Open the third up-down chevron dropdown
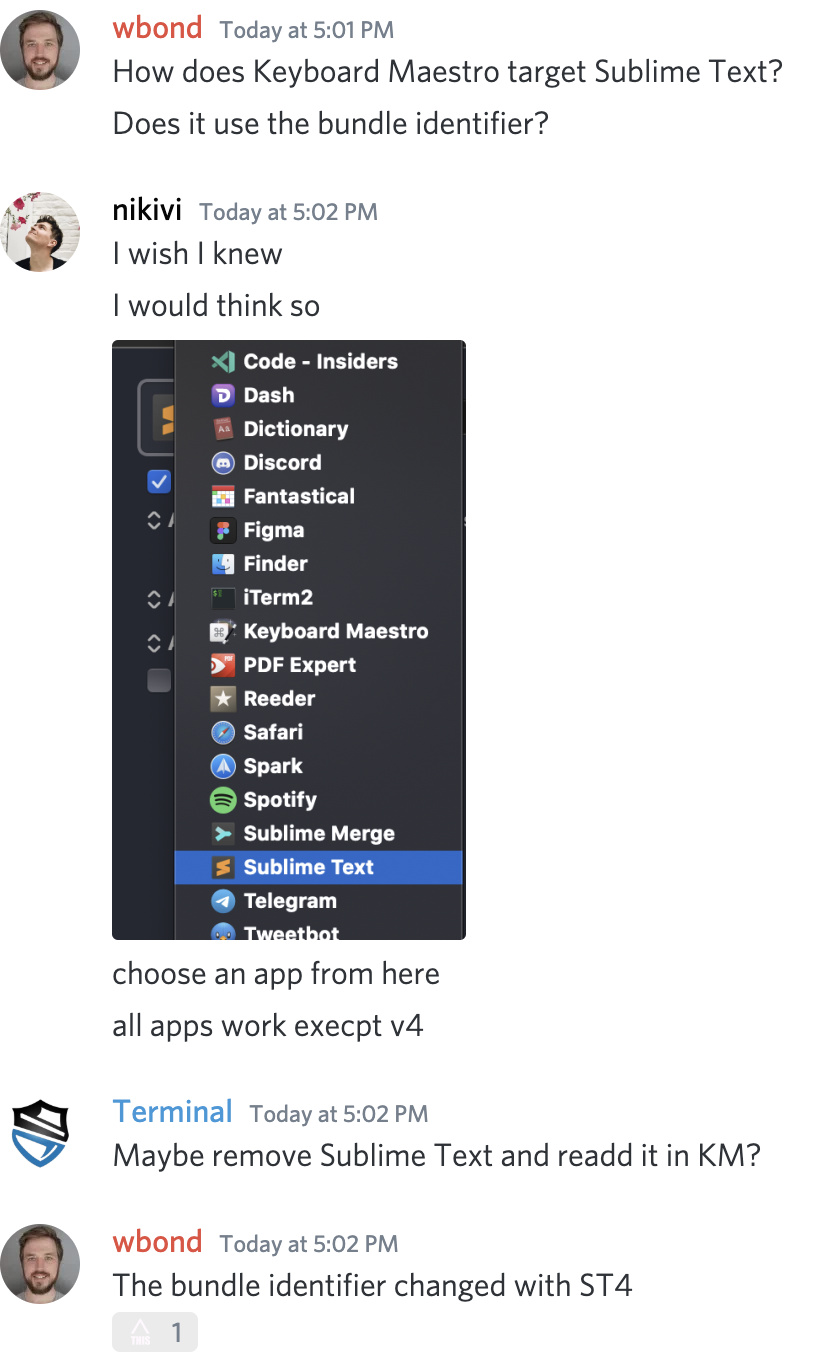This screenshot has width=816, height=1366. click(154, 642)
